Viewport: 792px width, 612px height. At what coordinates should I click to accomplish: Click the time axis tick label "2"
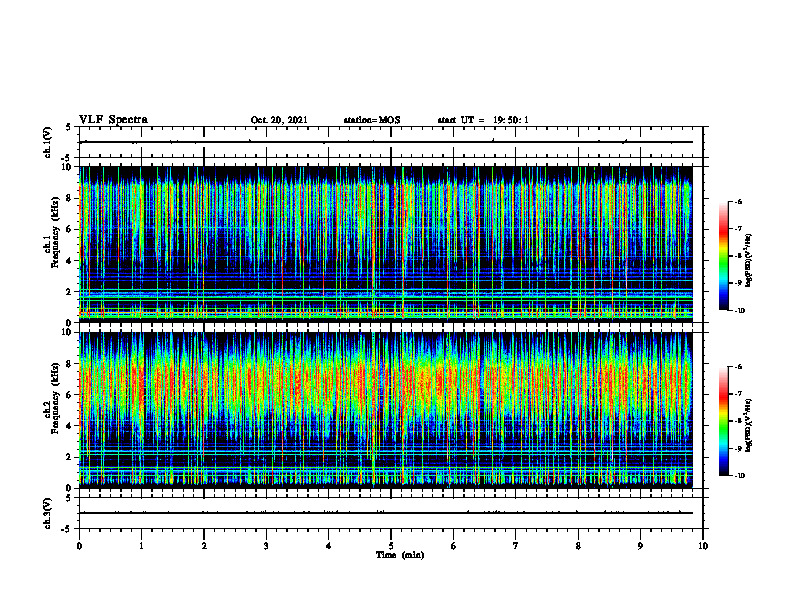[204, 546]
